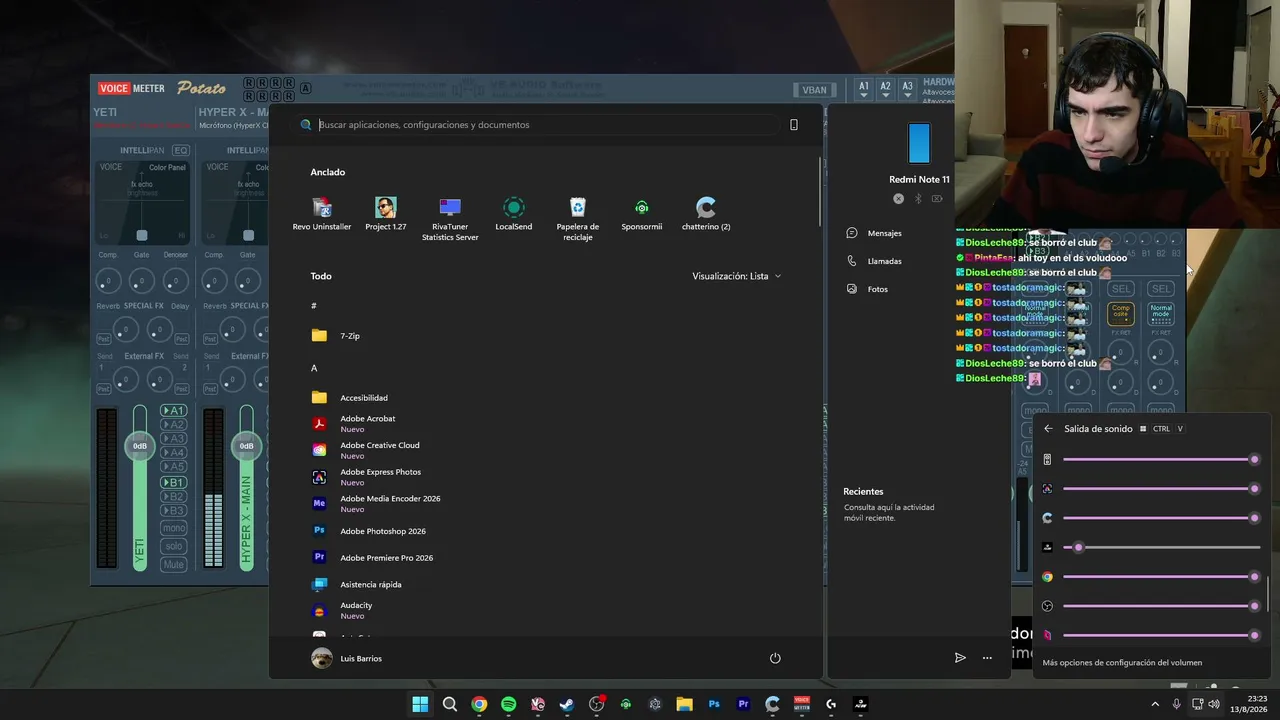
Task: Click the VBAN button in Voicemeeter
Action: 815,90
